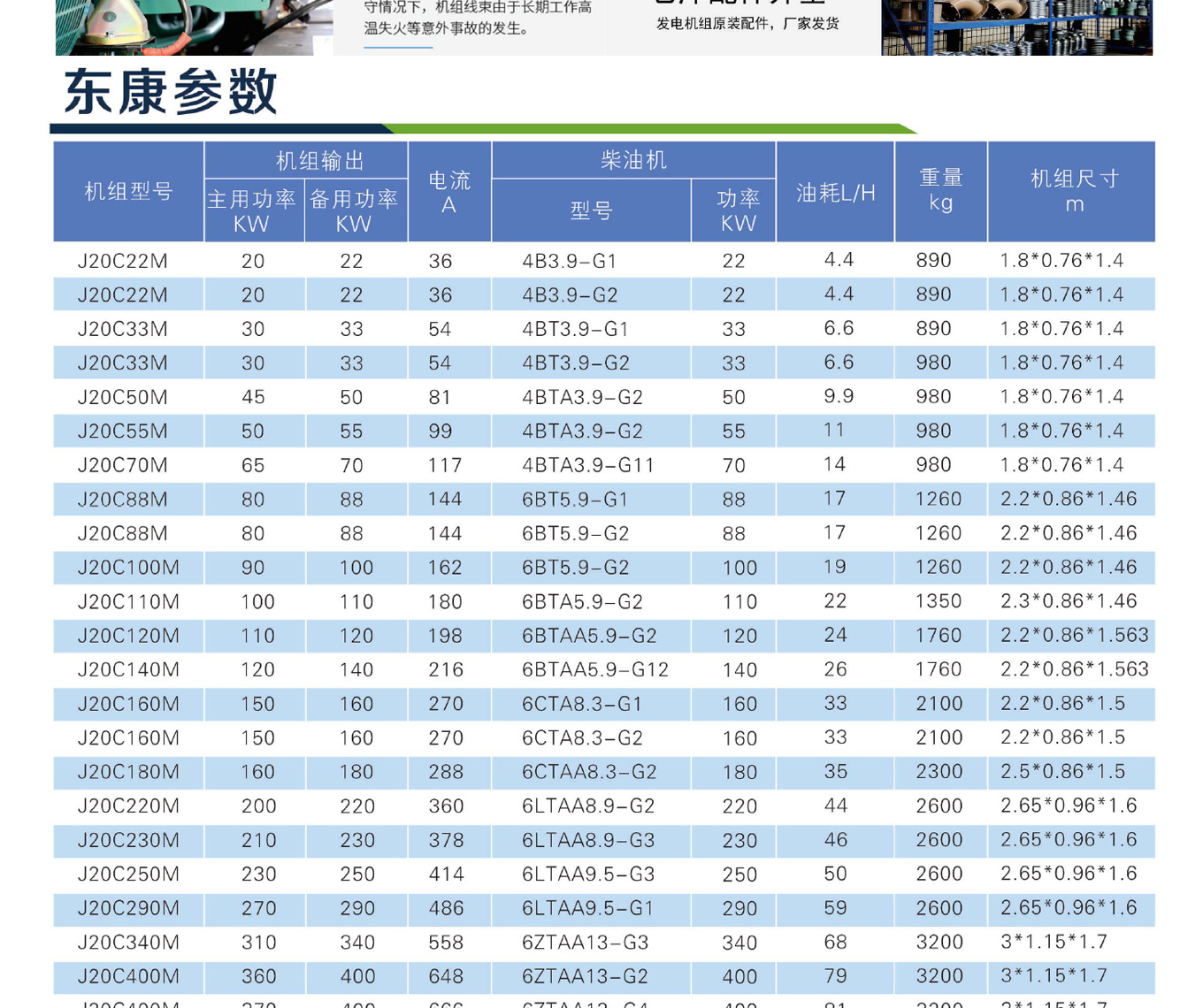
Task: Select engine model 6ZTAA13-G3 cell
Action: [x=585, y=943]
